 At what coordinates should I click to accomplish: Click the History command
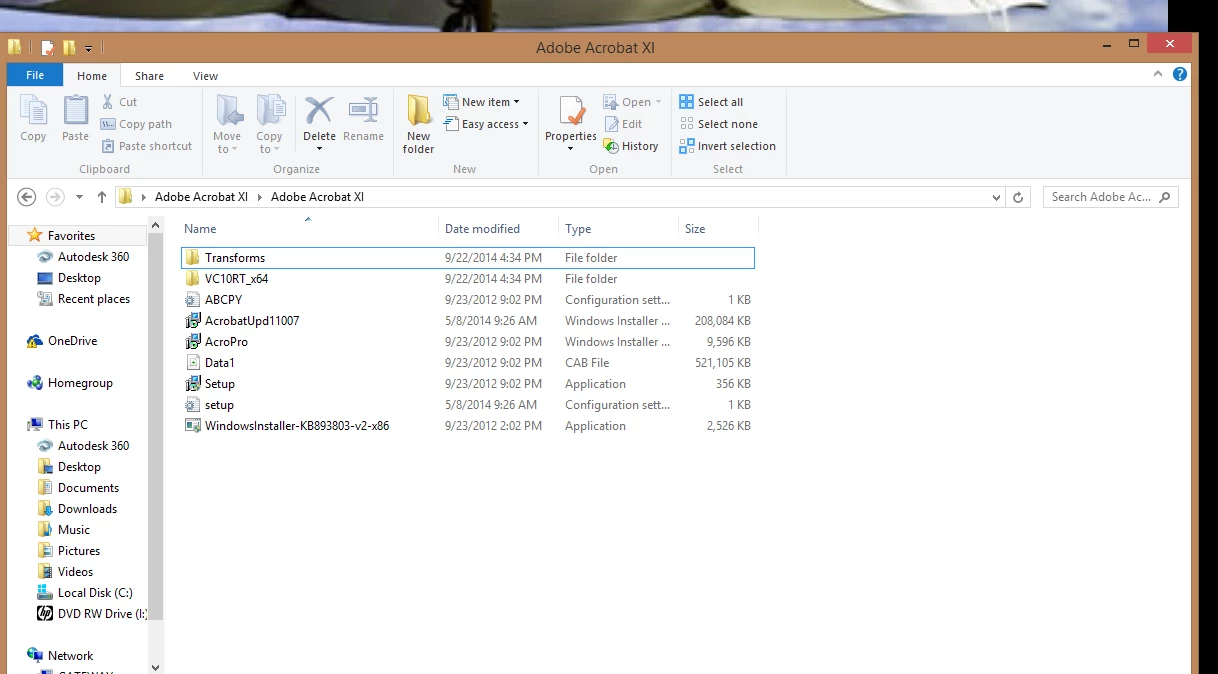click(x=631, y=146)
